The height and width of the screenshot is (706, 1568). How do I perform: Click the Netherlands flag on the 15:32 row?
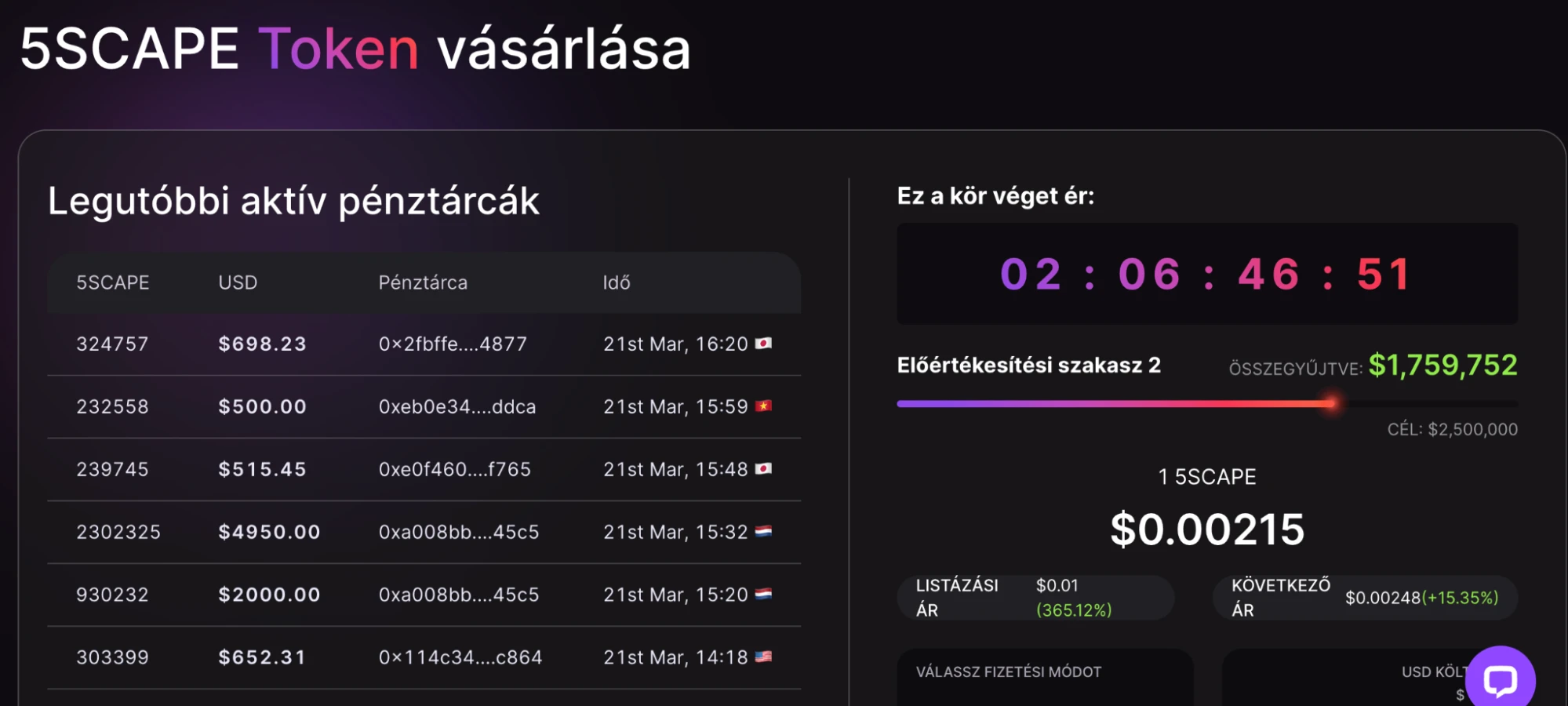[763, 532]
